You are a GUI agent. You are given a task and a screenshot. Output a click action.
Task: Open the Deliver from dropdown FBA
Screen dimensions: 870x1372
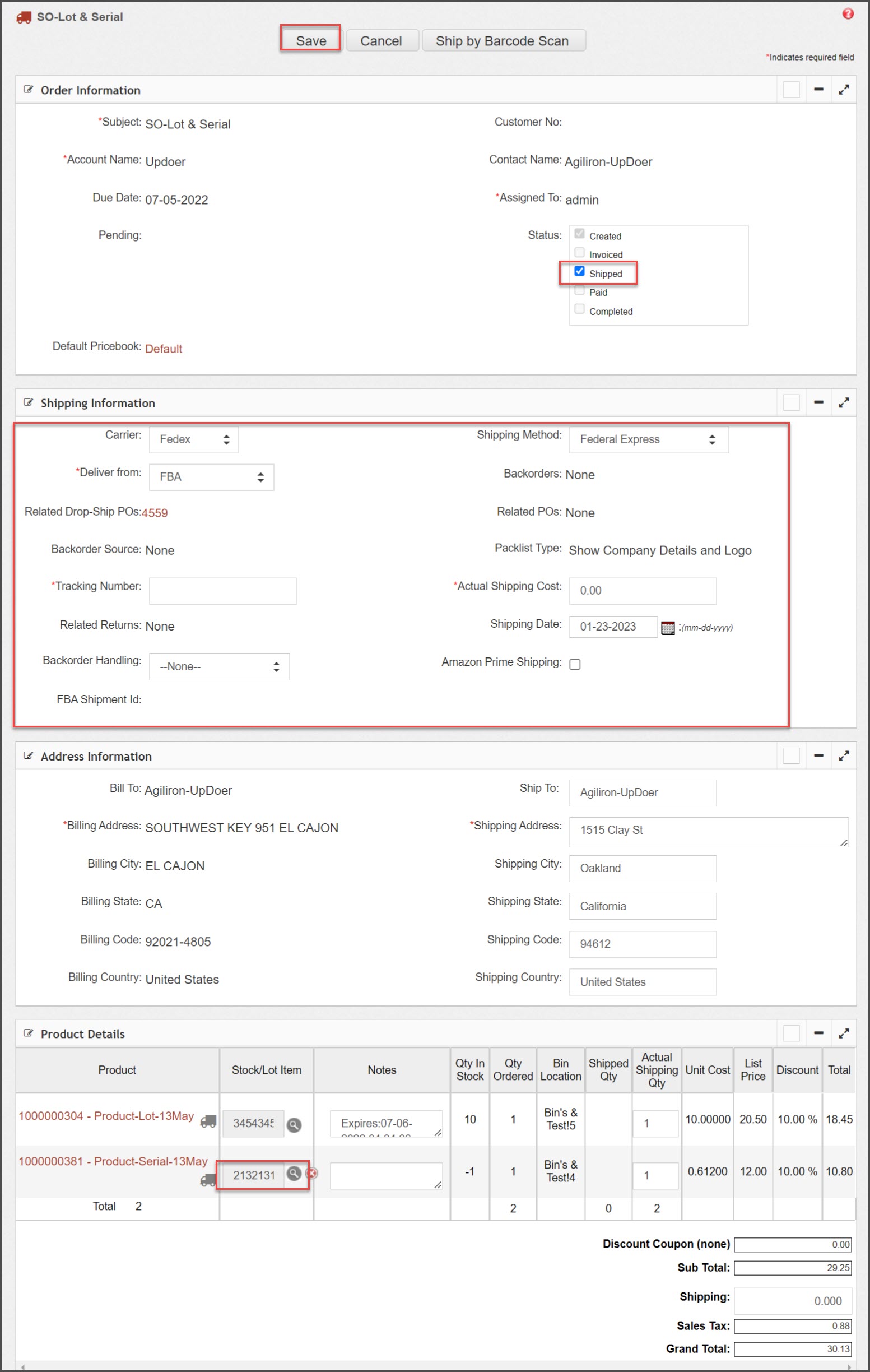point(211,477)
